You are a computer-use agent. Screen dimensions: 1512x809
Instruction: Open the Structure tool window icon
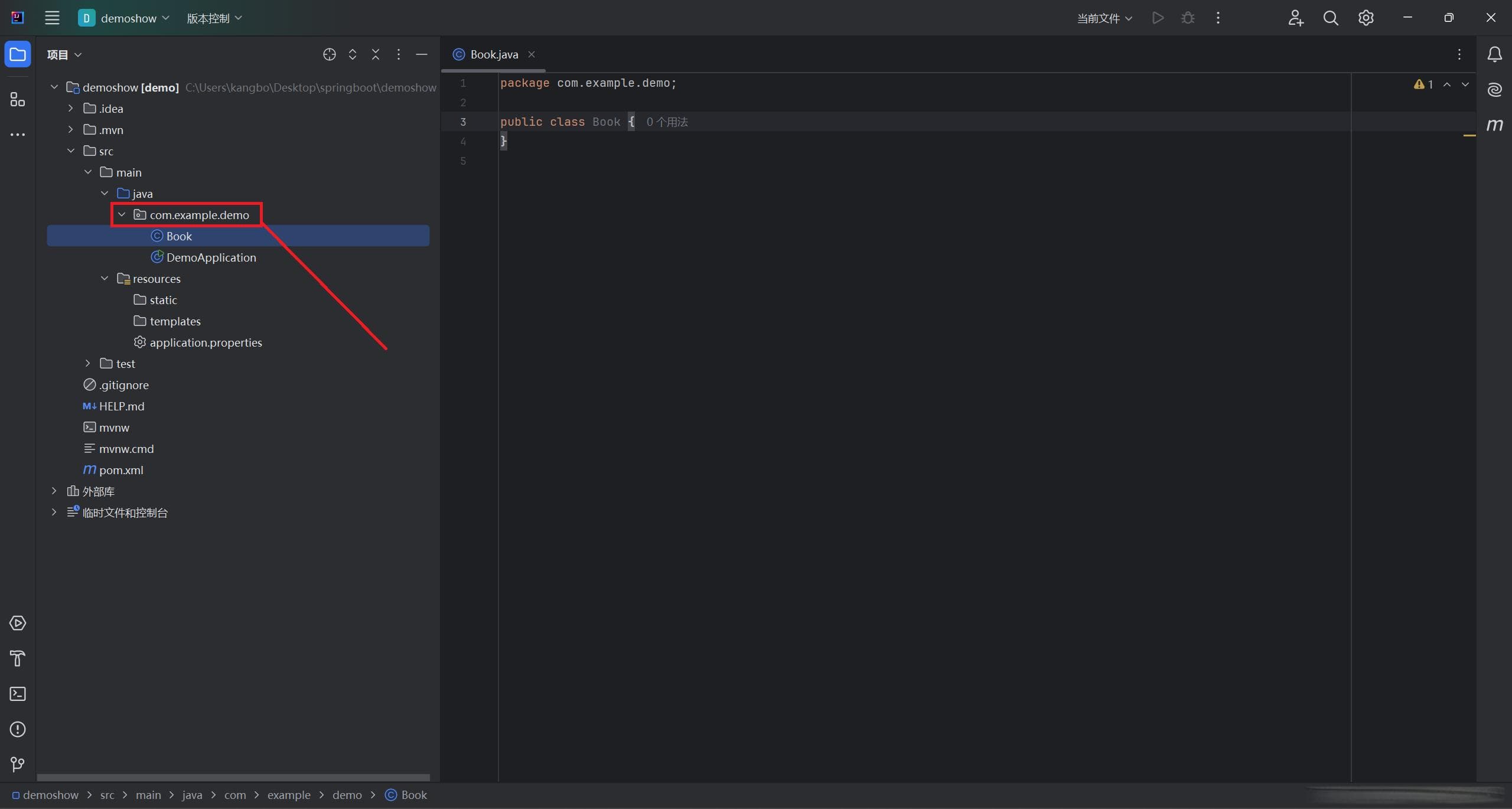[18, 99]
